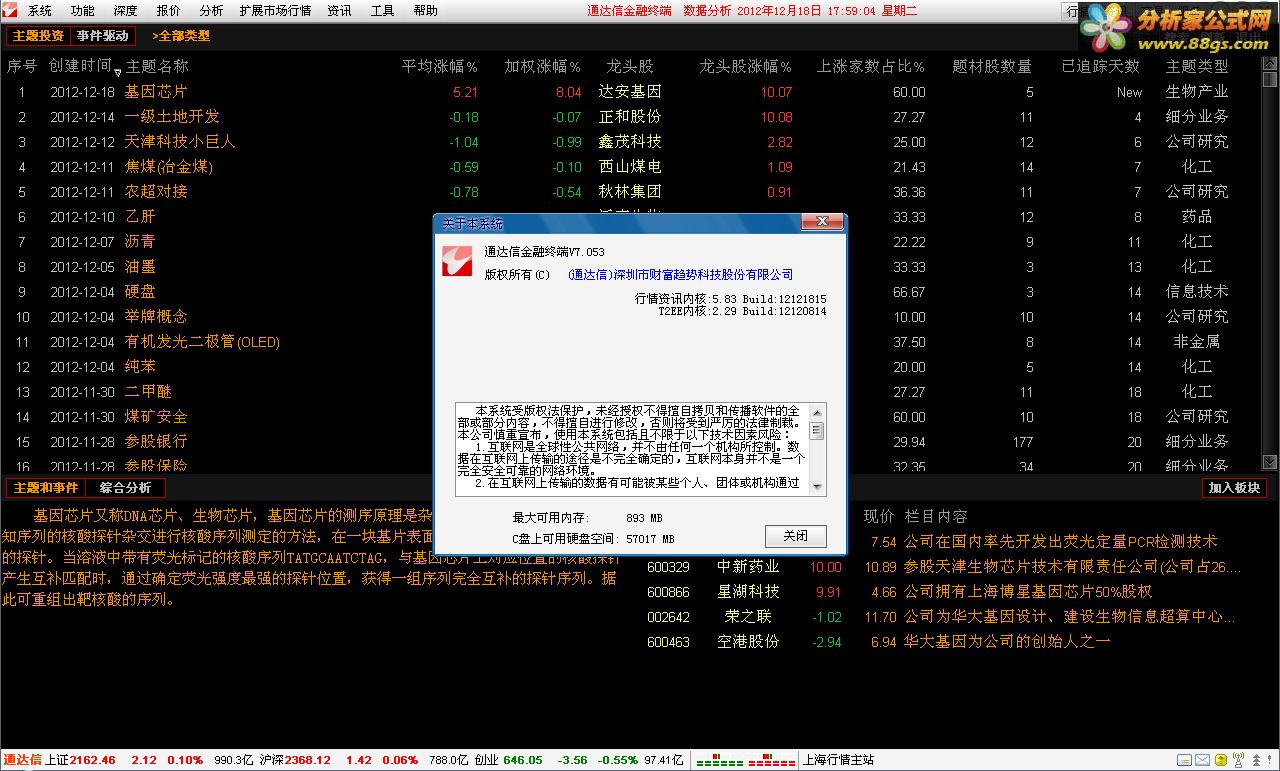Switch to the 主题投资 tab

38,36
